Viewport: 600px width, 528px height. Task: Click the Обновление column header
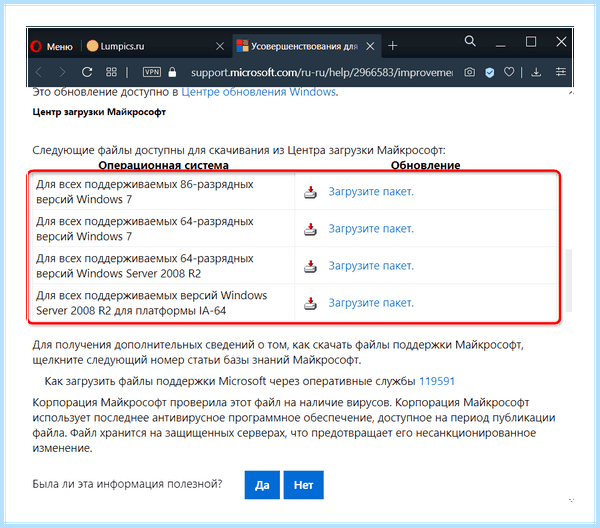click(x=426, y=165)
